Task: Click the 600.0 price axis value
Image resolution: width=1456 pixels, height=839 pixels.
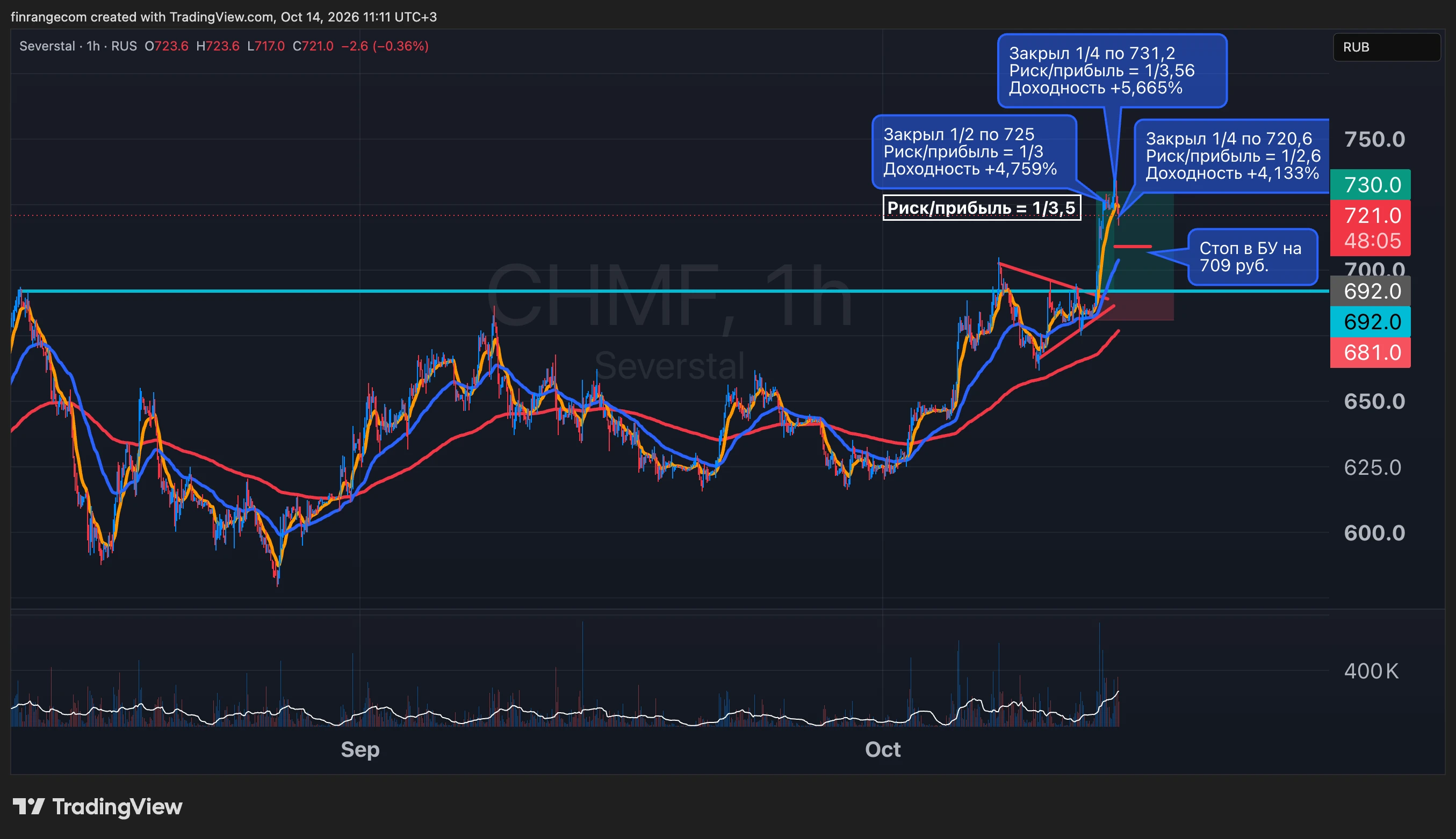Action: click(1374, 532)
